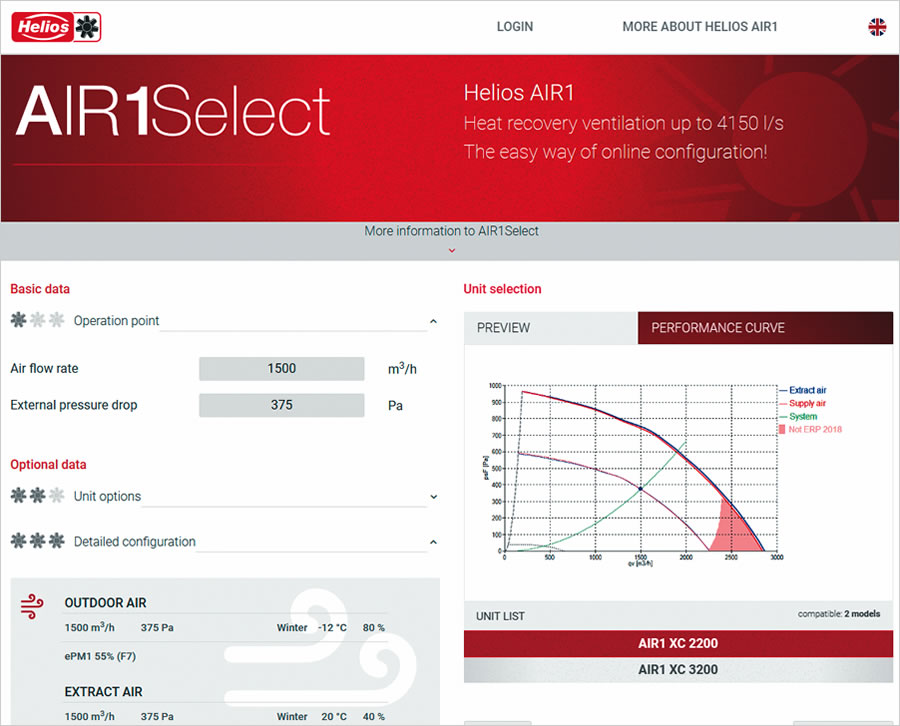This screenshot has width=900, height=726.
Task: Click the Detailed configuration gear icons
Action: click(x=37, y=541)
